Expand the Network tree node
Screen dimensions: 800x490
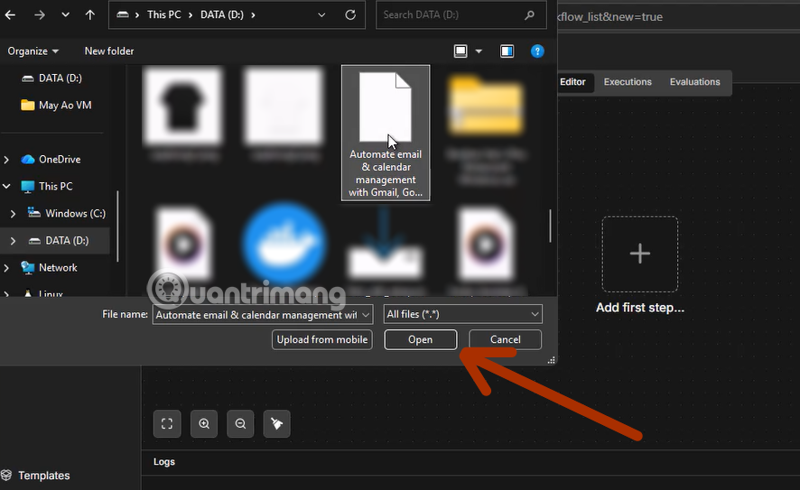coord(6,268)
